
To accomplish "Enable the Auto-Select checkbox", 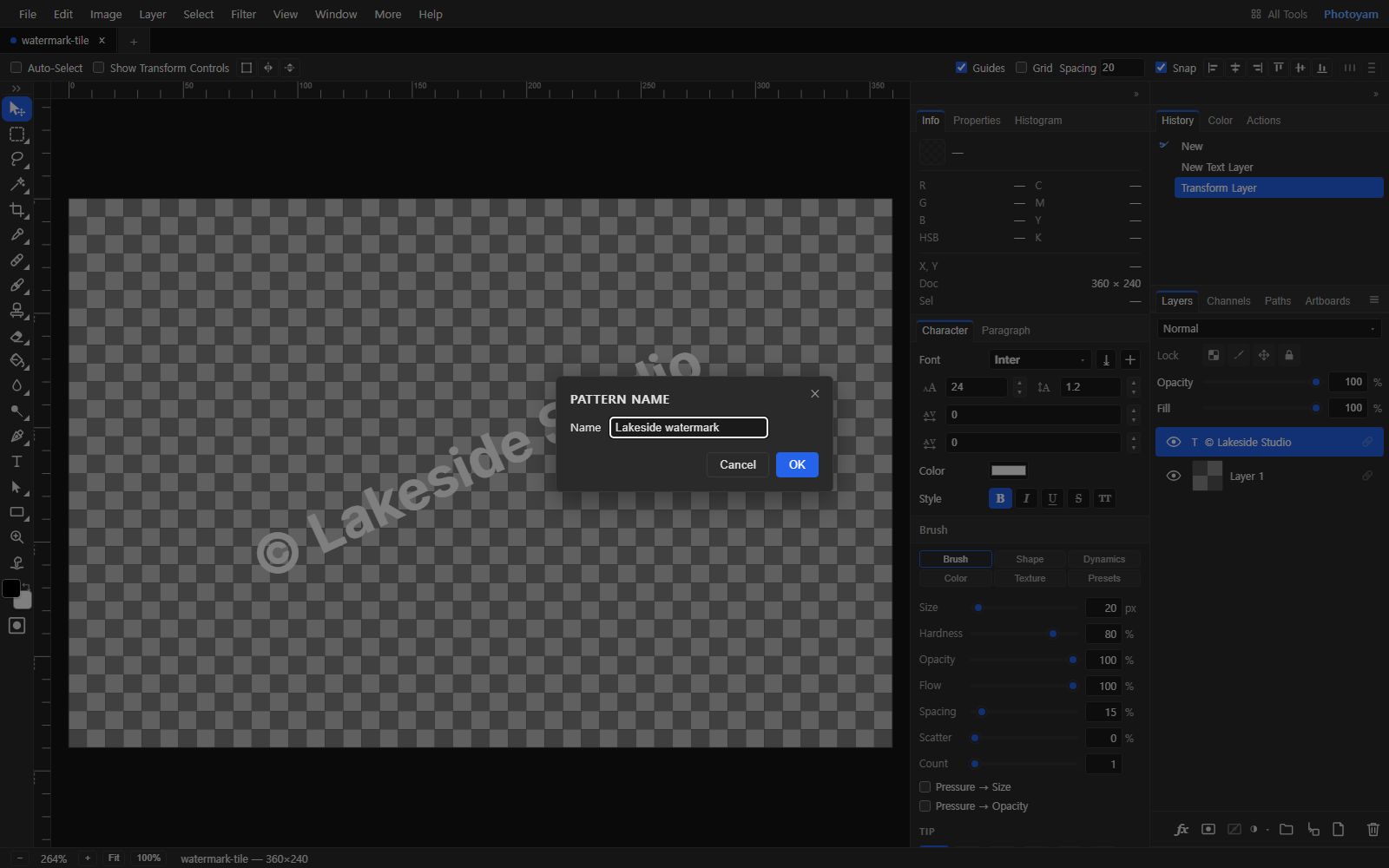I will tap(16, 68).
